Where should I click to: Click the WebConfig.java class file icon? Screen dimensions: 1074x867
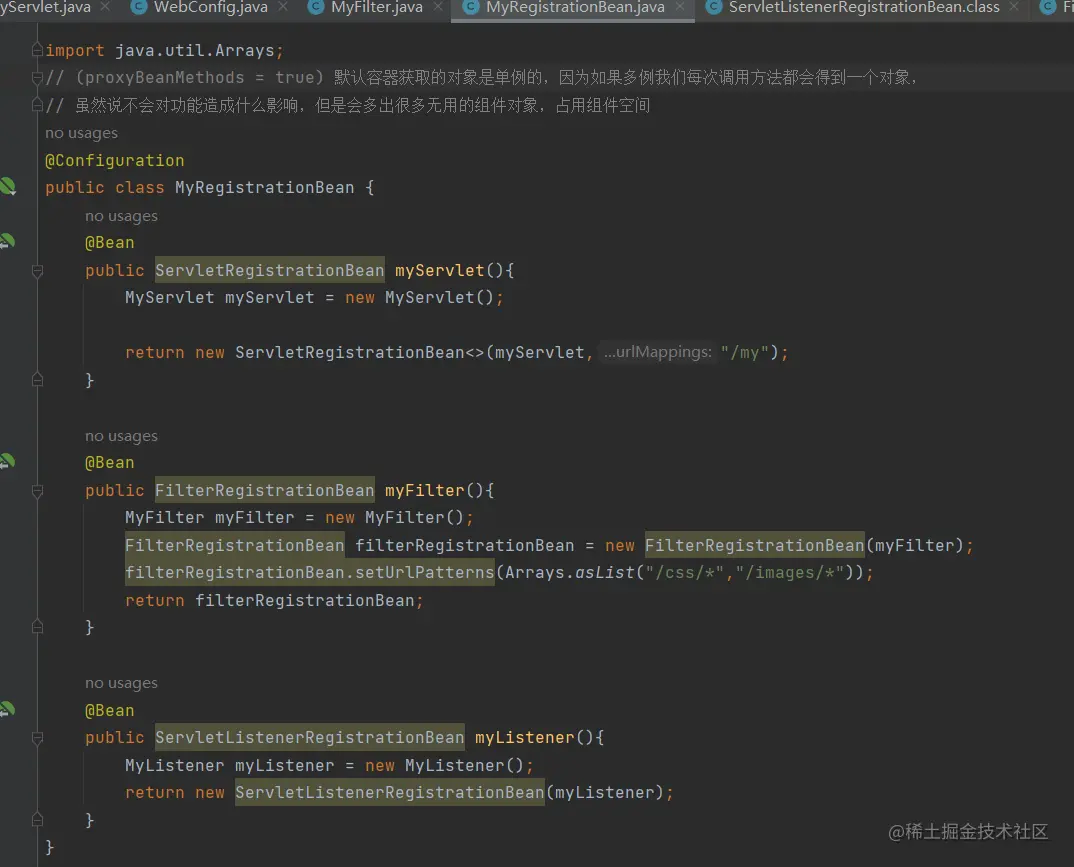point(139,8)
